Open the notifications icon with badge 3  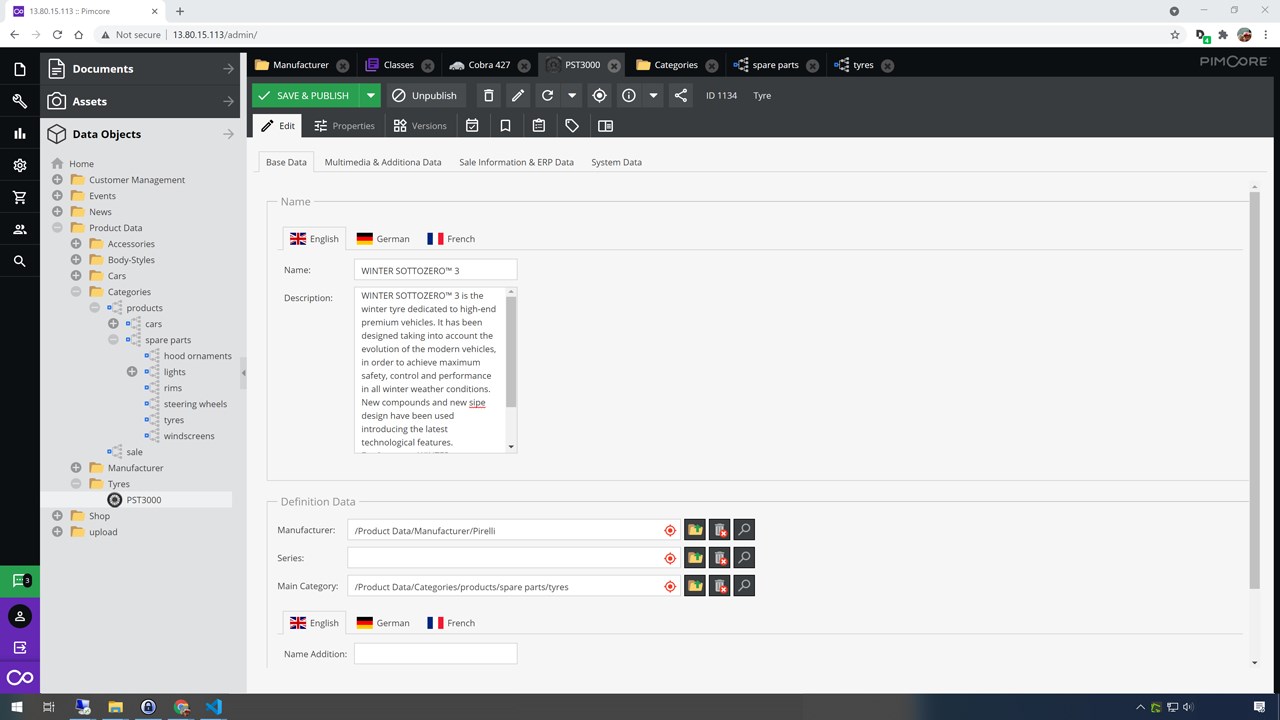pos(19,580)
